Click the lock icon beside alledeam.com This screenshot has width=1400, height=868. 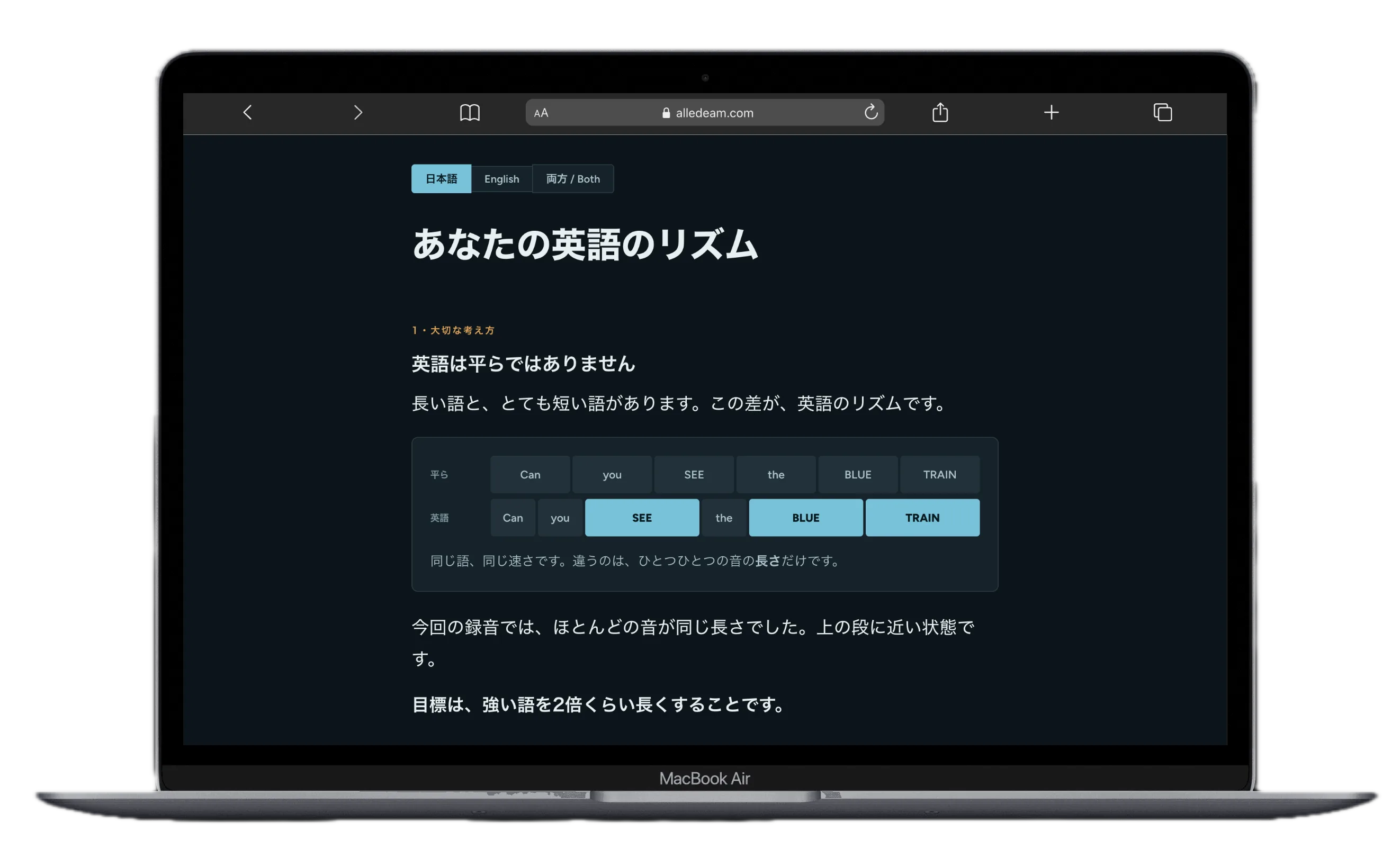[666, 113]
